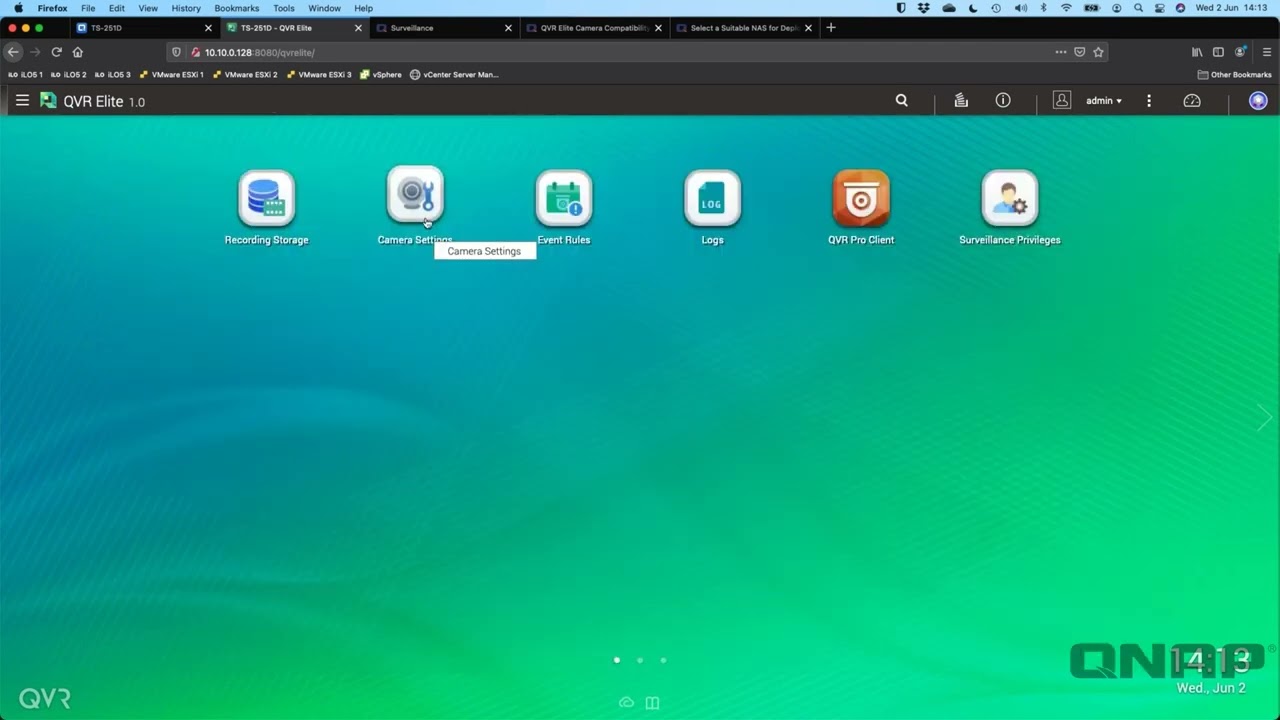The image size is (1280, 720).
Task: Open page actions three-dot menu in URL bar
Action: (x=1061, y=52)
